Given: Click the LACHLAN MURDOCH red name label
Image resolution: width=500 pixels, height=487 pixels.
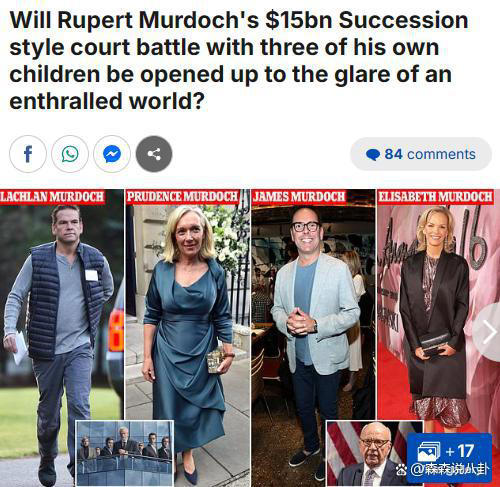Looking at the screenshot, I should pyautogui.click(x=52, y=197).
